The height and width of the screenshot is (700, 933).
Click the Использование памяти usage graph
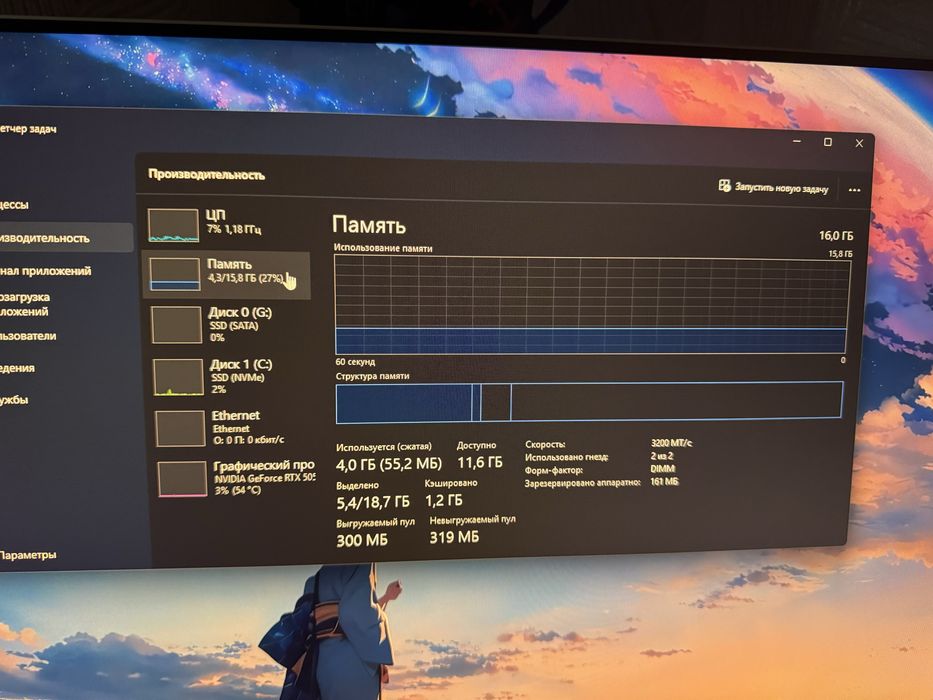pyautogui.click(x=591, y=304)
